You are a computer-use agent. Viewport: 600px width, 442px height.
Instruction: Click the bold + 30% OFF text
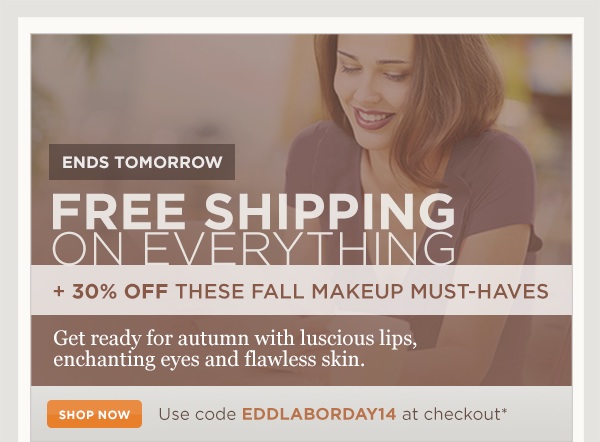111,291
